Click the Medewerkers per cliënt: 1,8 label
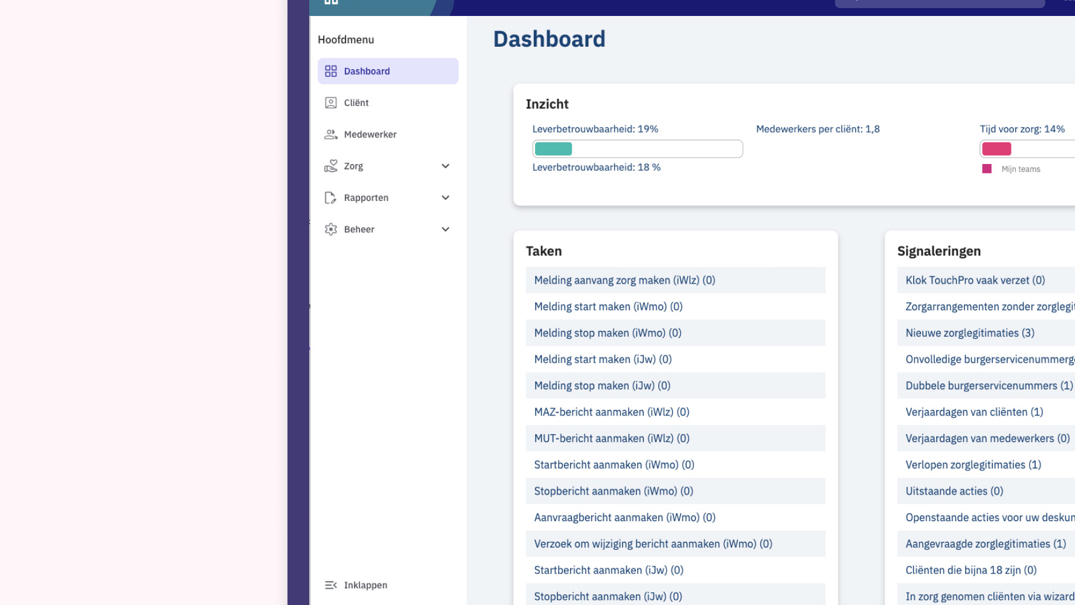This screenshot has height=605, width=1075. (x=817, y=129)
